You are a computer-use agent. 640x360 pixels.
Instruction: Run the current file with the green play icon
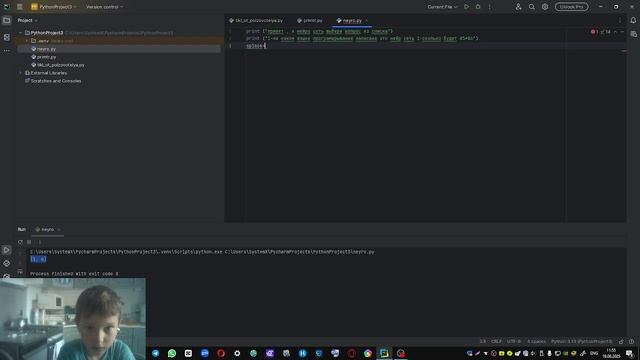(x=467, y=7)
